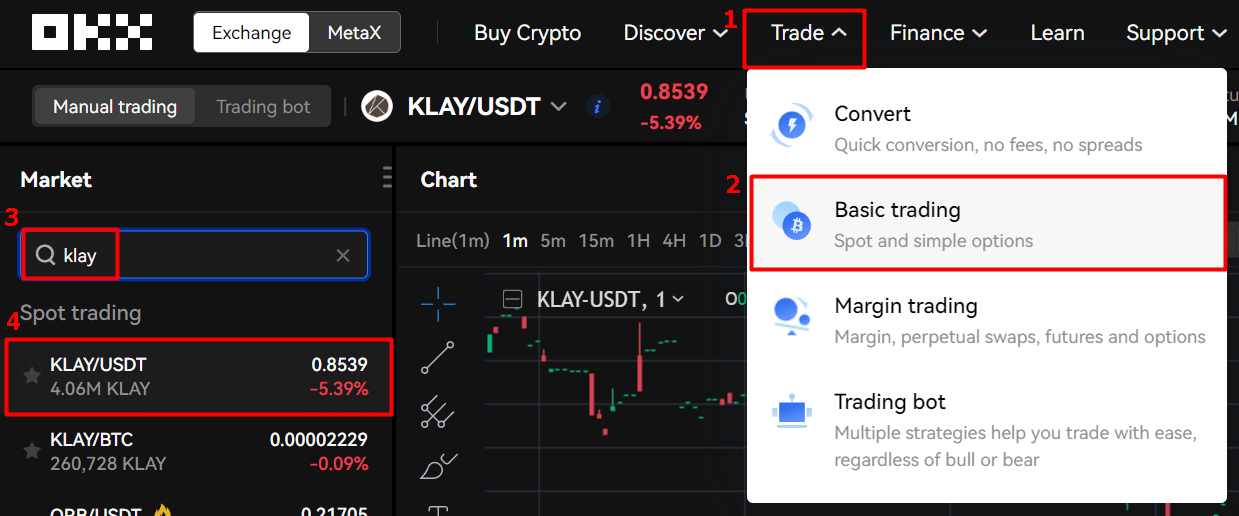Open the KLAY pair info icon
This screenshot has height=516, width=1239.
[x=598, y=106]
